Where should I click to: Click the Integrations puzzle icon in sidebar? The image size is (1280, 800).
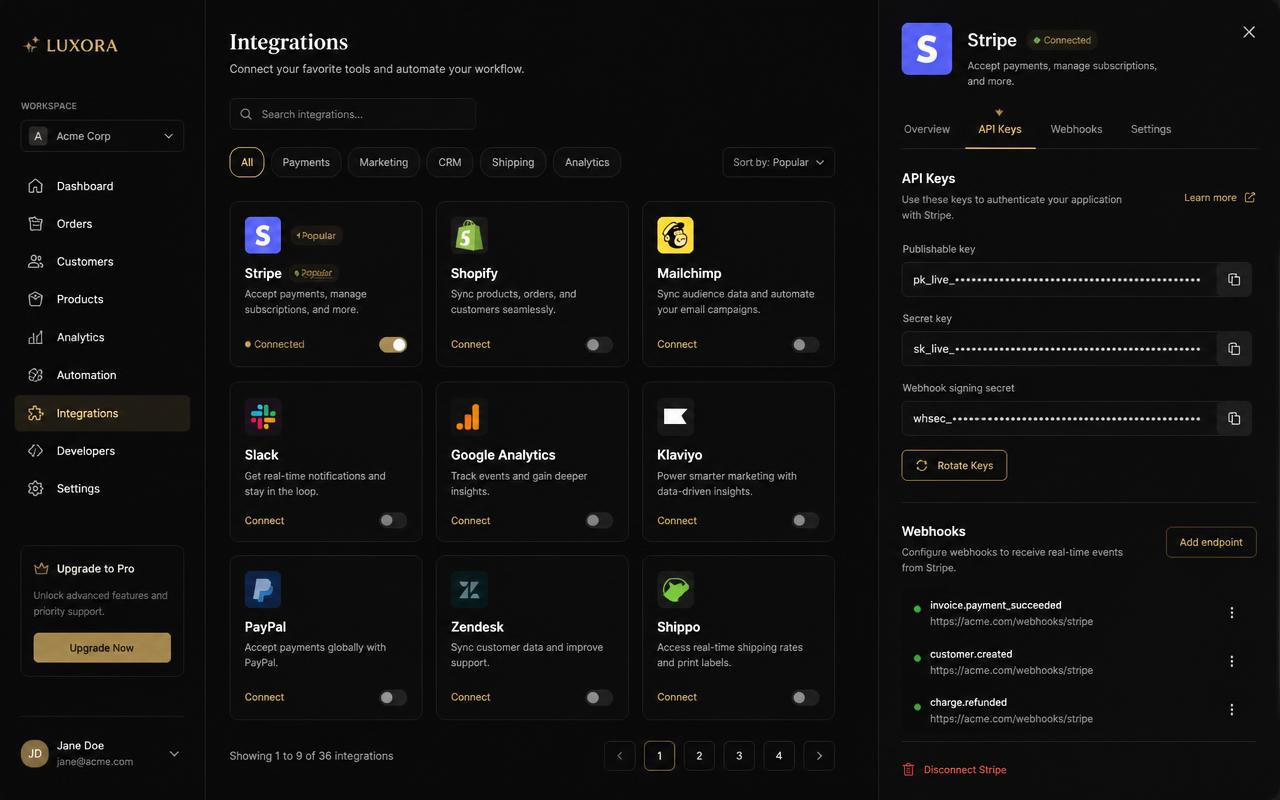[x=36, y=413]
